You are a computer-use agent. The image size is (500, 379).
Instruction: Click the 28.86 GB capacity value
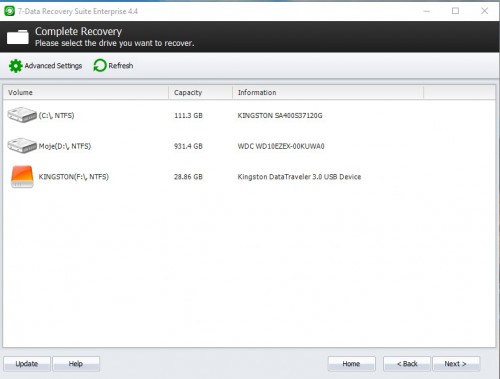coord(188,177)
